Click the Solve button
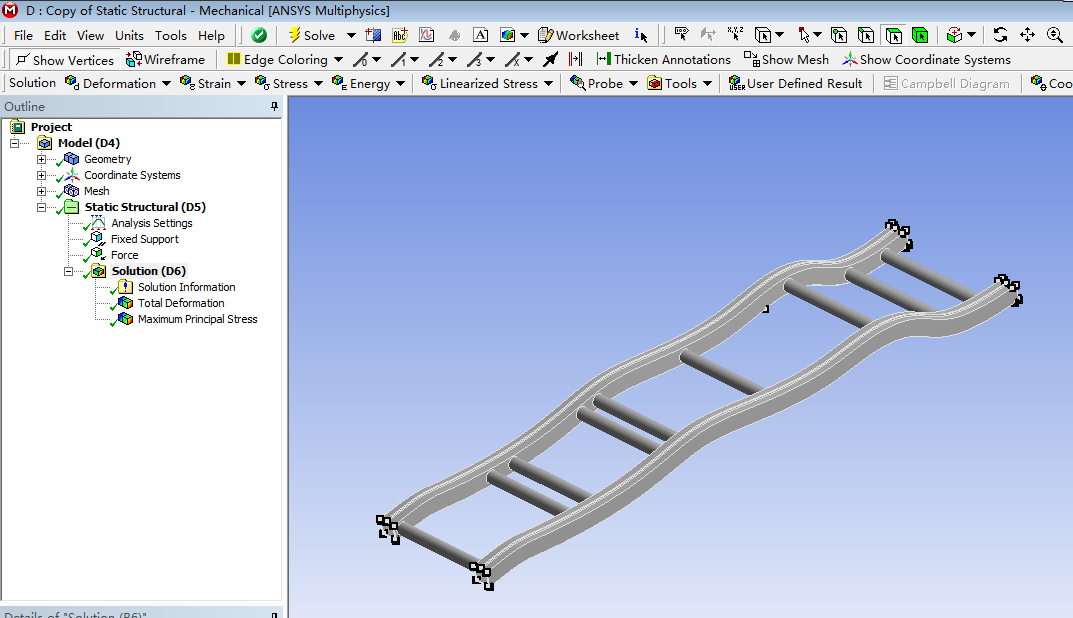 (x=311, y=35)
